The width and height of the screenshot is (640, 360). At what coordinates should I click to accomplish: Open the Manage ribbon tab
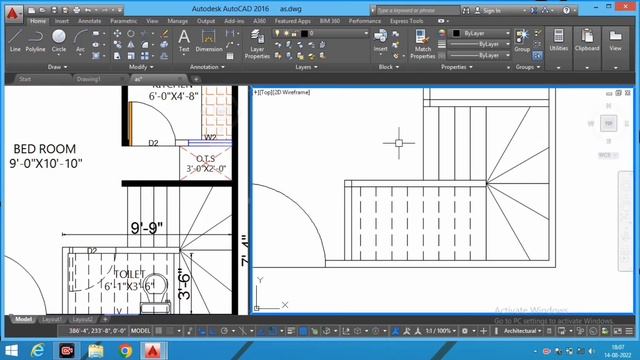178,21
